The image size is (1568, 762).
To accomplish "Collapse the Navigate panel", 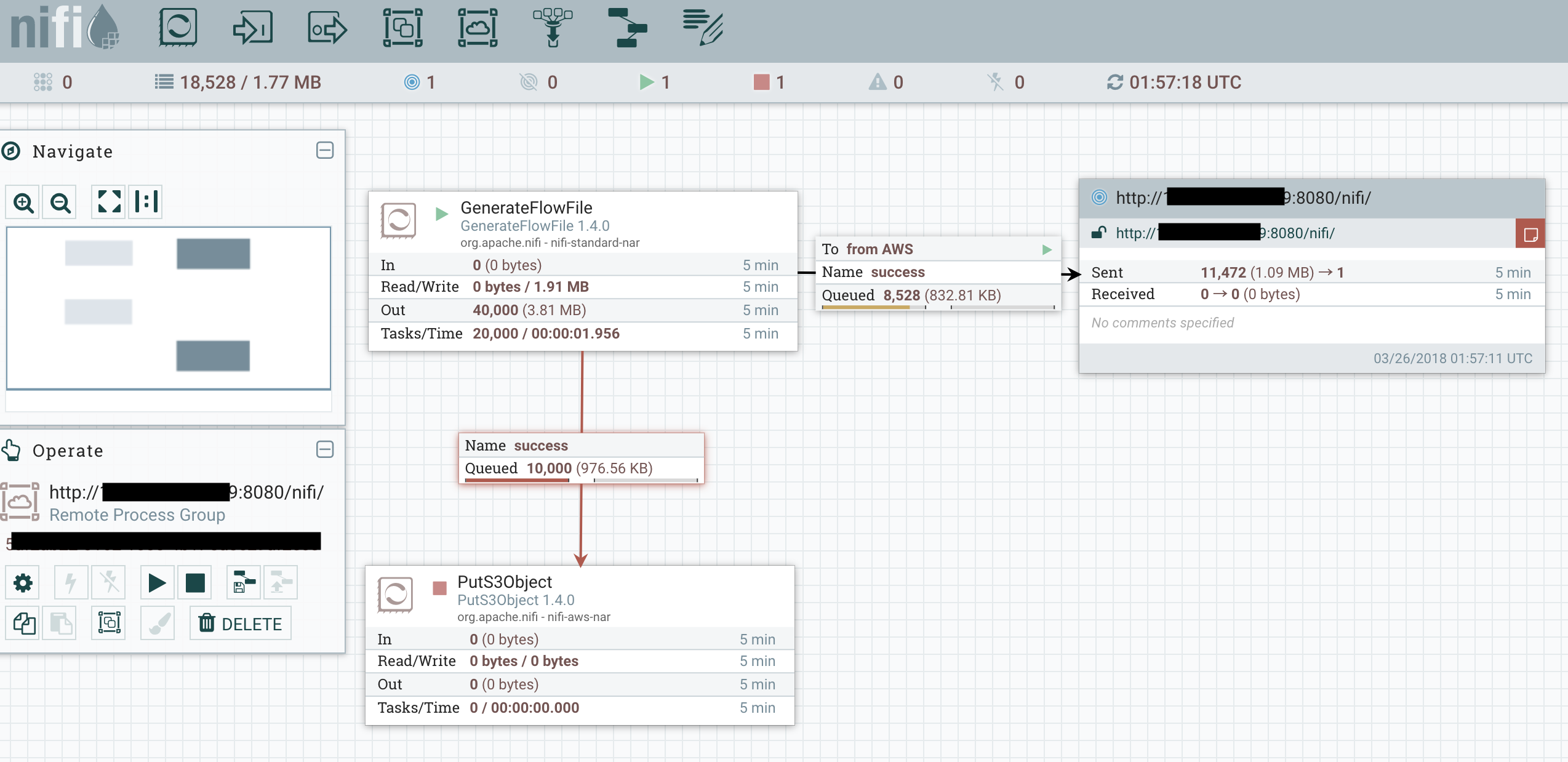I will click(x=325, y=150).
